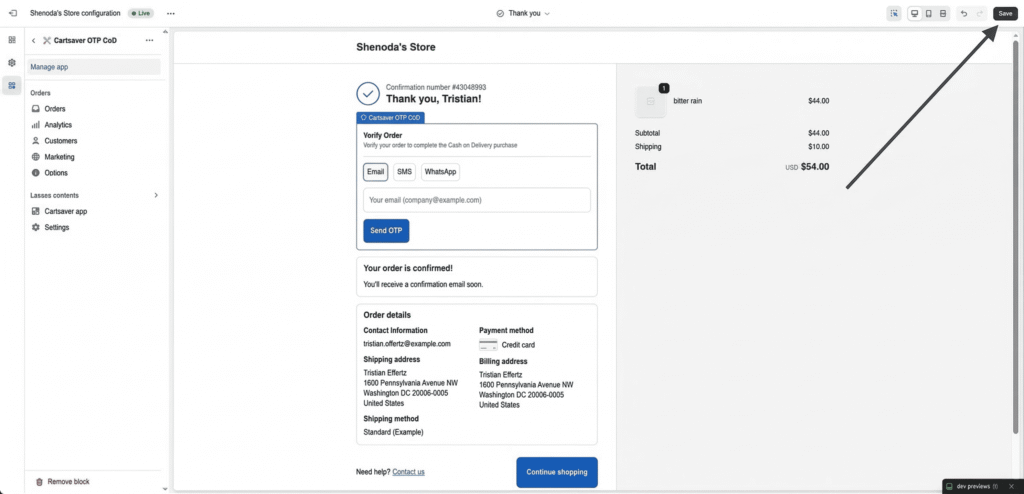
Task: Open the Orders sidebar item
Action: point(55,109)
